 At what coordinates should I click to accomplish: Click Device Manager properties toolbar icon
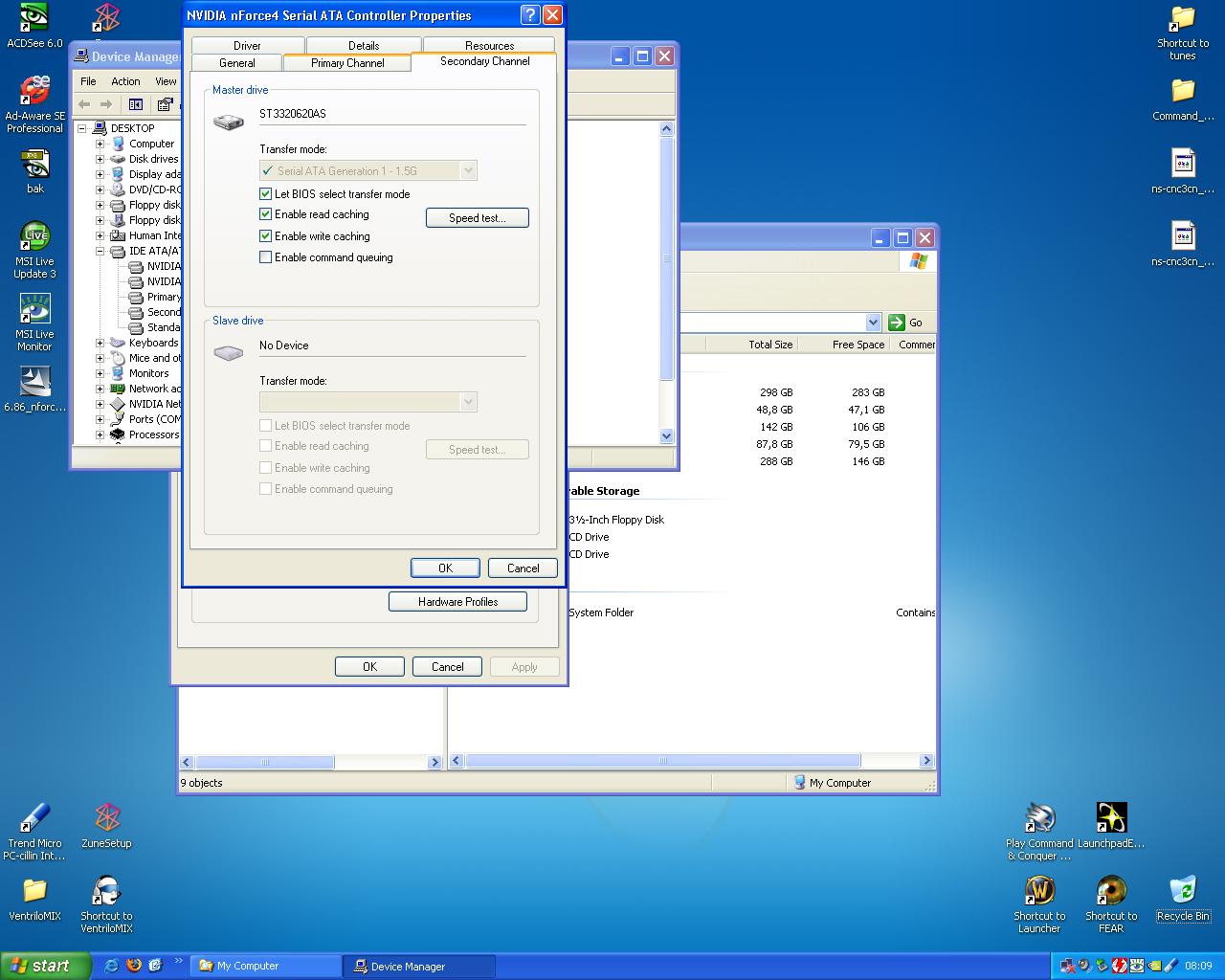point(165,104)
